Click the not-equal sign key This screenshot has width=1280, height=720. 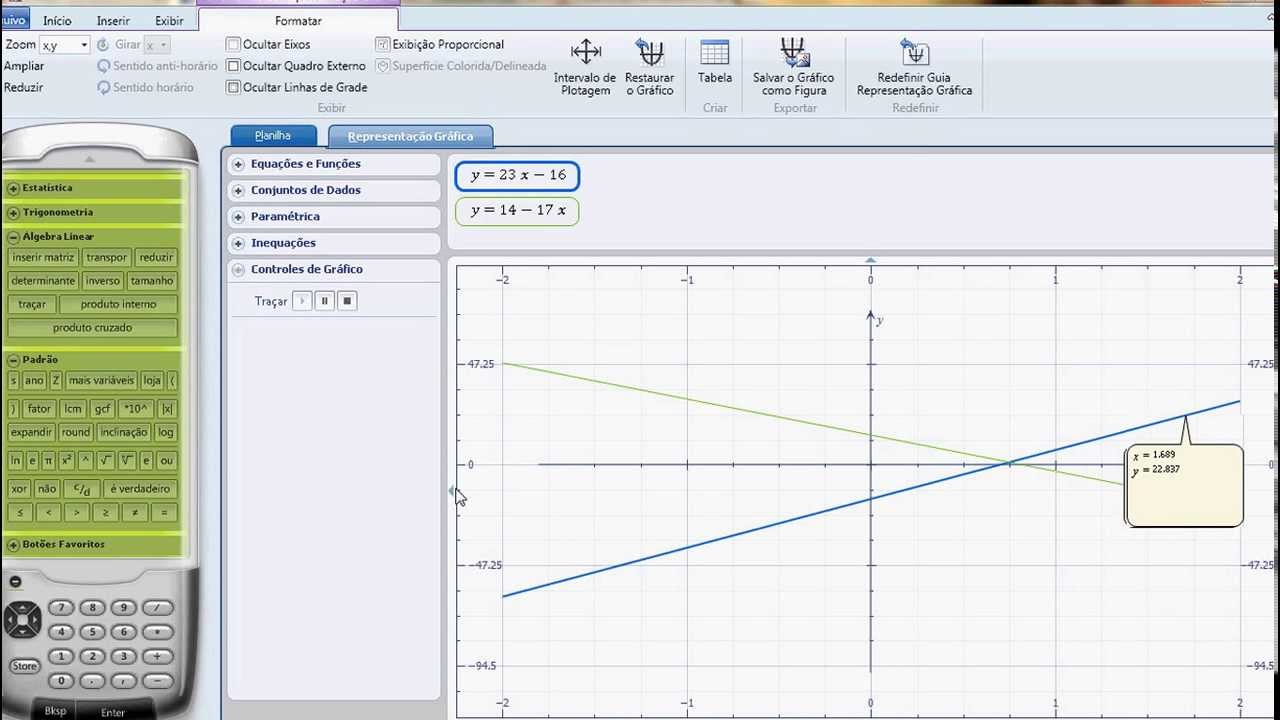pyautogui.click(x=134, y=513)
